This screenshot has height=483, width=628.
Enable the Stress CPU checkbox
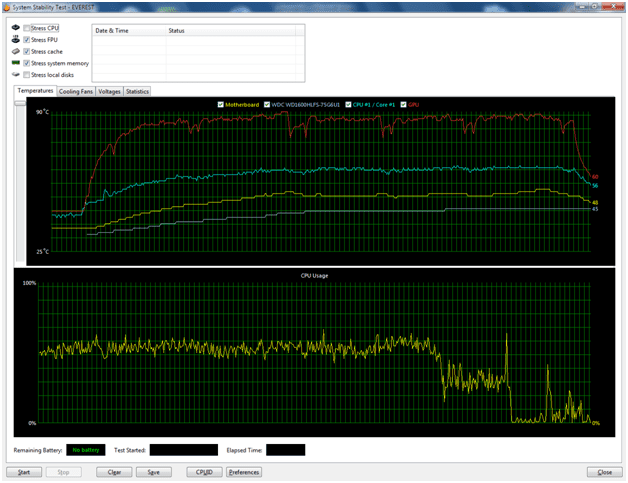[x=27, y=28]
